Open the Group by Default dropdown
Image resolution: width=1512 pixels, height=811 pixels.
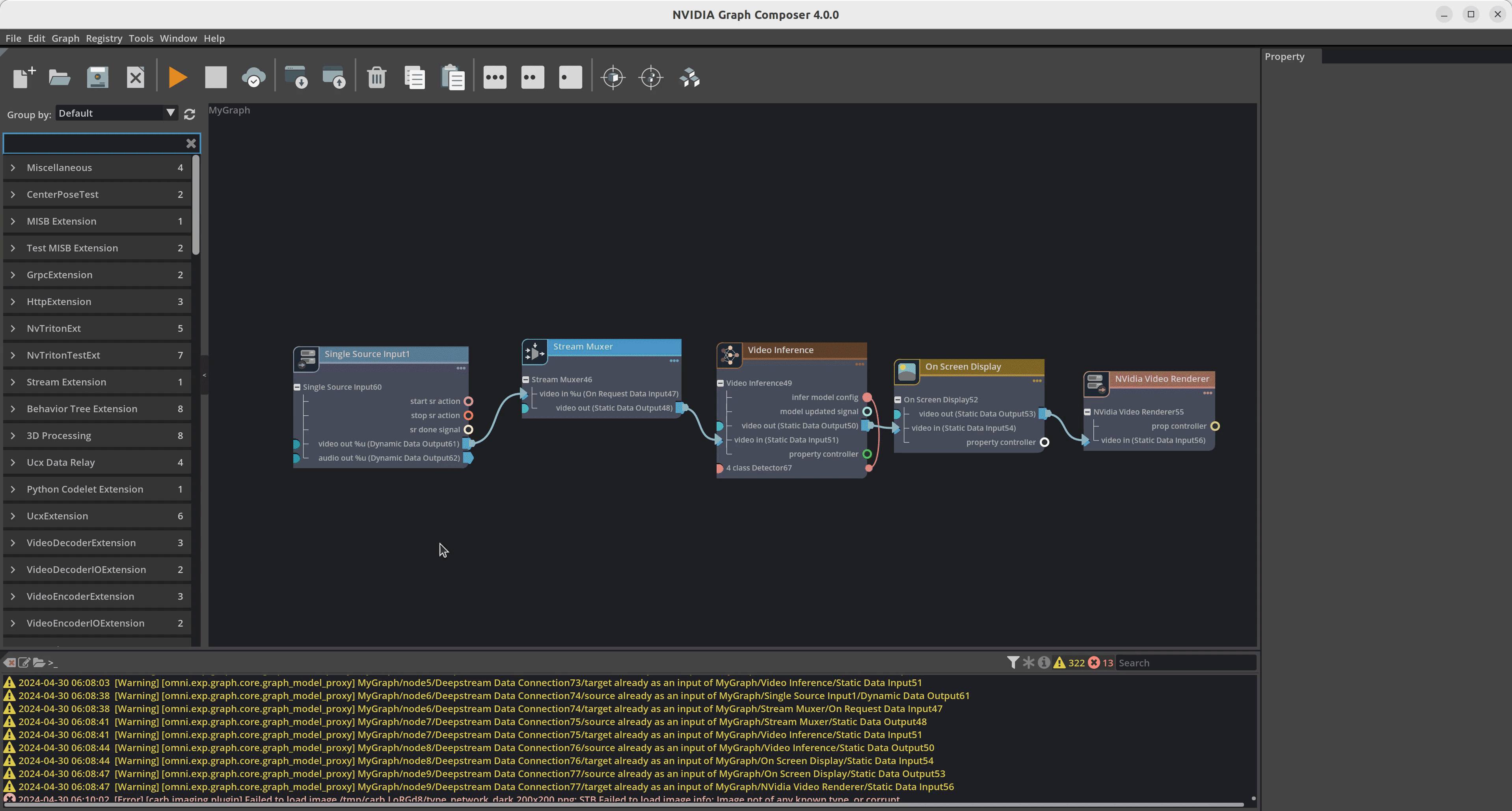point(116,113)
